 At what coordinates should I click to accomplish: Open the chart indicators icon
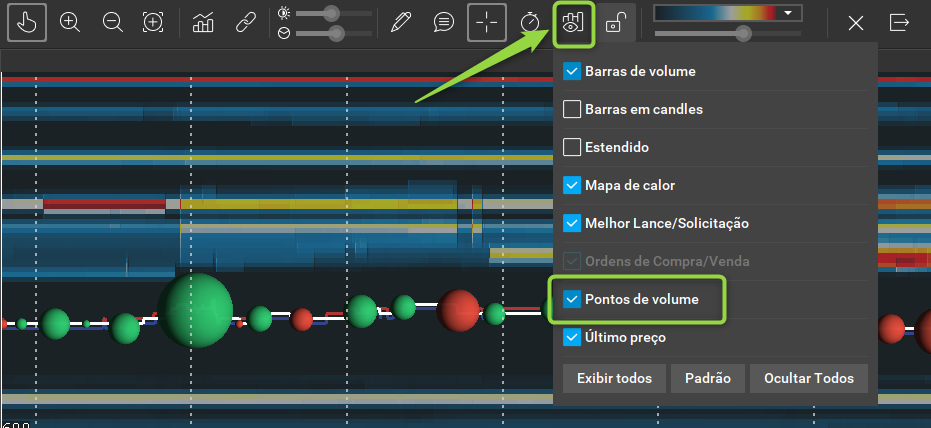pos(203,23)
